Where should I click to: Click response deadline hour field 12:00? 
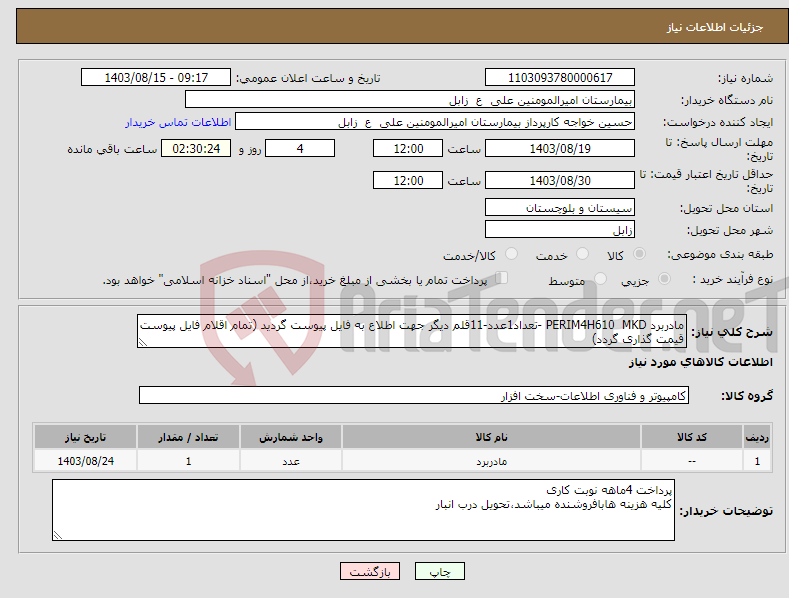408,148
